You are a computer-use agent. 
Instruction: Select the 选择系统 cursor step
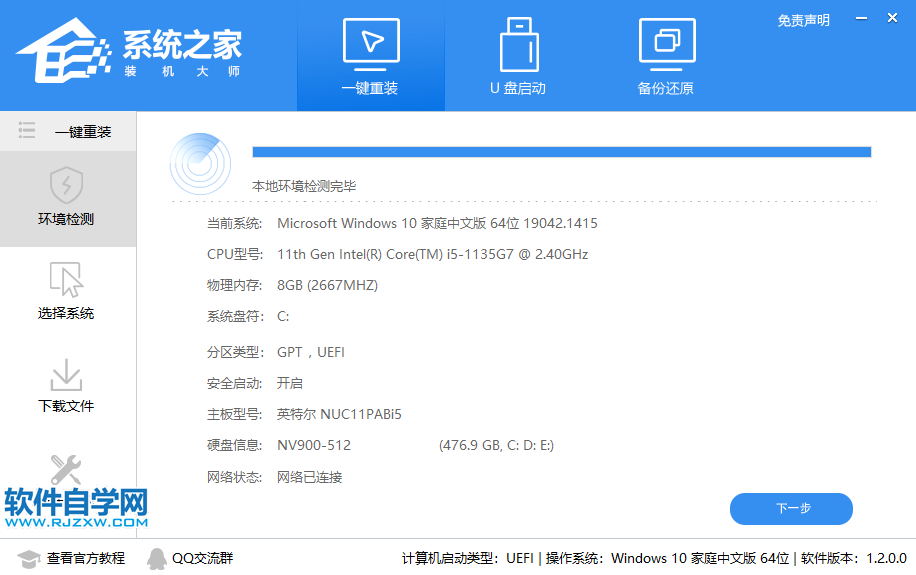coord(68,291)
